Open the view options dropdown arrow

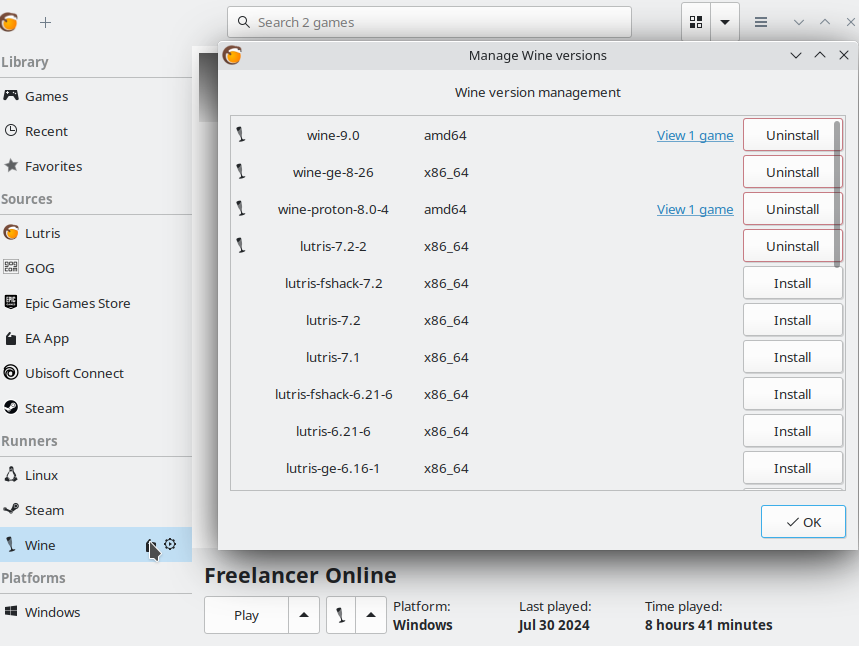[x=725, y=22]
